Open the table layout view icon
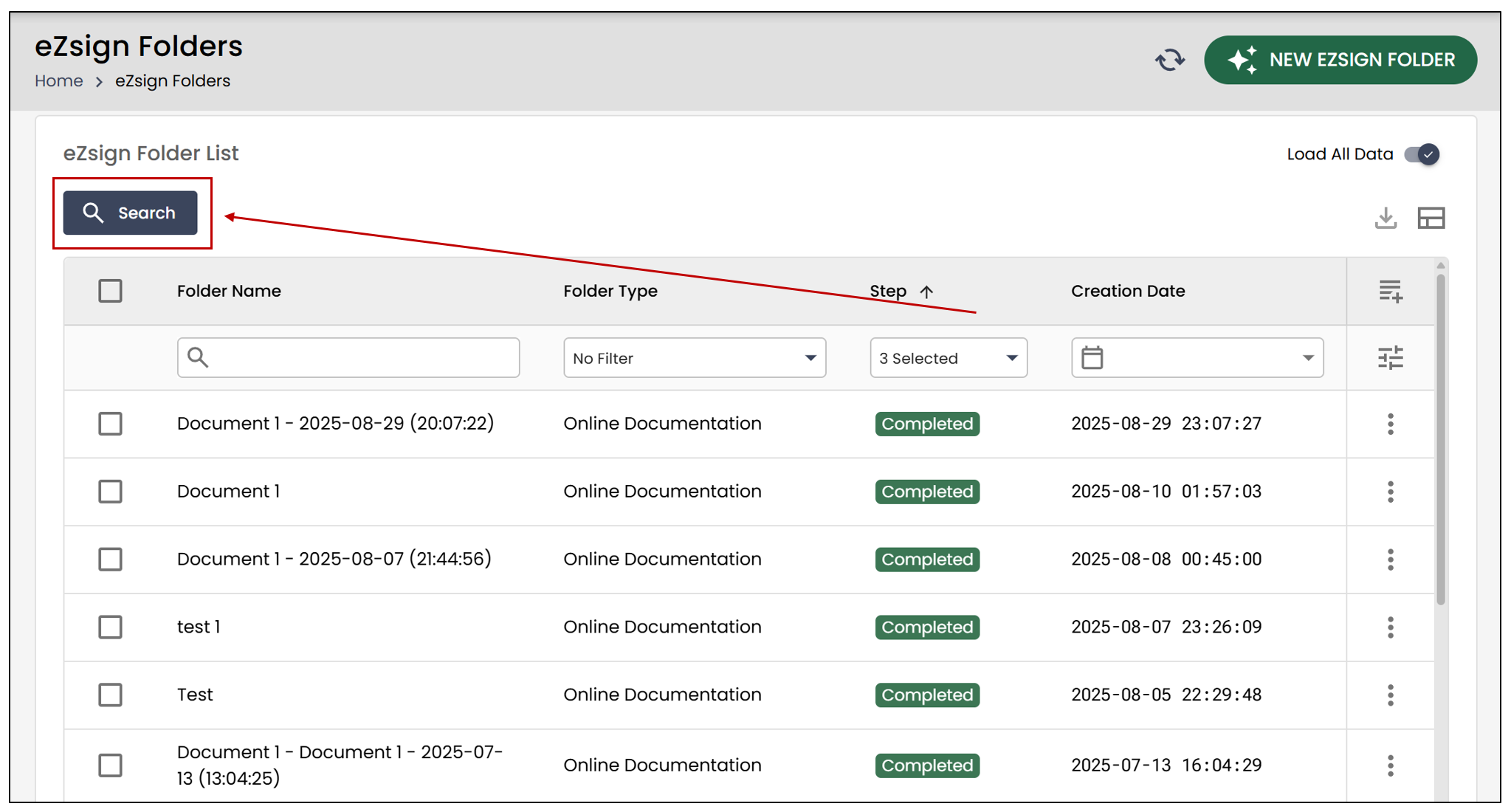Screen dimensions: 1511x812 pyautogui.click(x=1431, y=218)
